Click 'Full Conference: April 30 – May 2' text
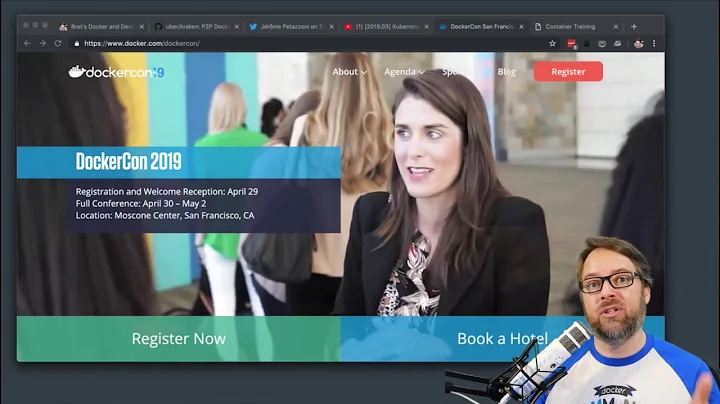The image size is (720, 404). point(141,203)
